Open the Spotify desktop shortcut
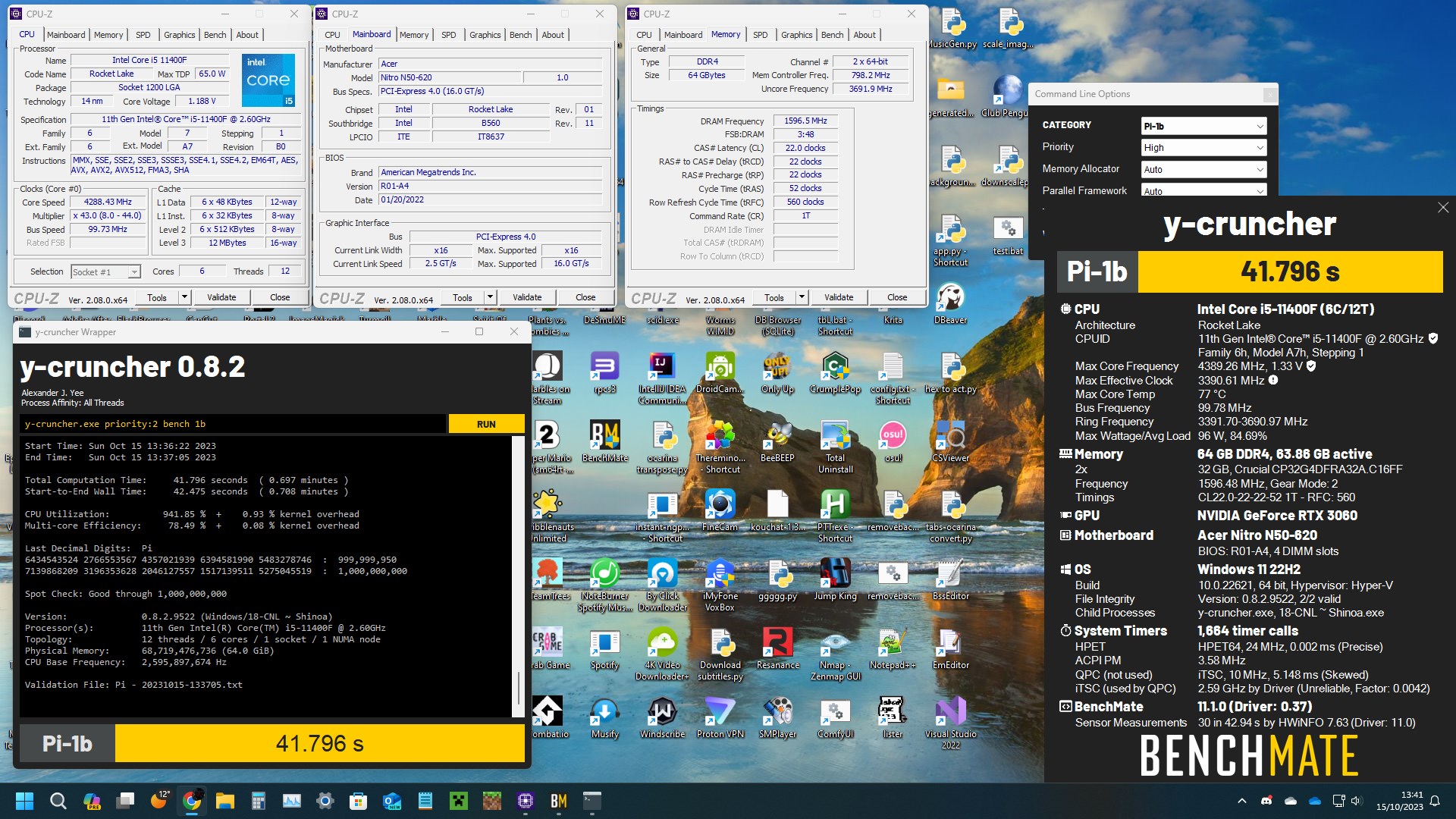1456x819 pixels. (604, 648)
